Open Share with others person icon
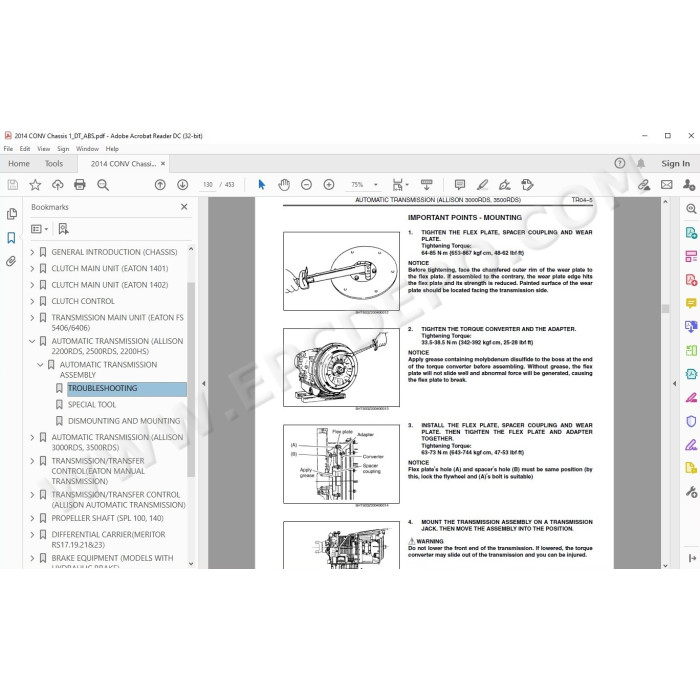700x700 pixels. coord(689,184)
